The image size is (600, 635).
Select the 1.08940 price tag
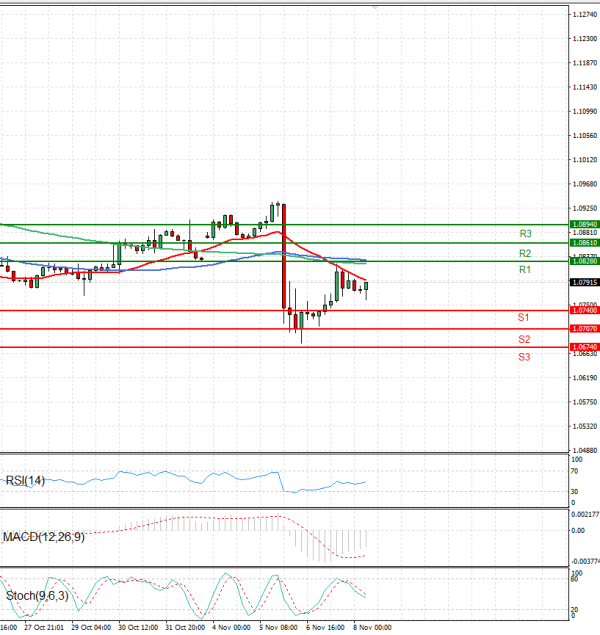[x=585, y=224]
